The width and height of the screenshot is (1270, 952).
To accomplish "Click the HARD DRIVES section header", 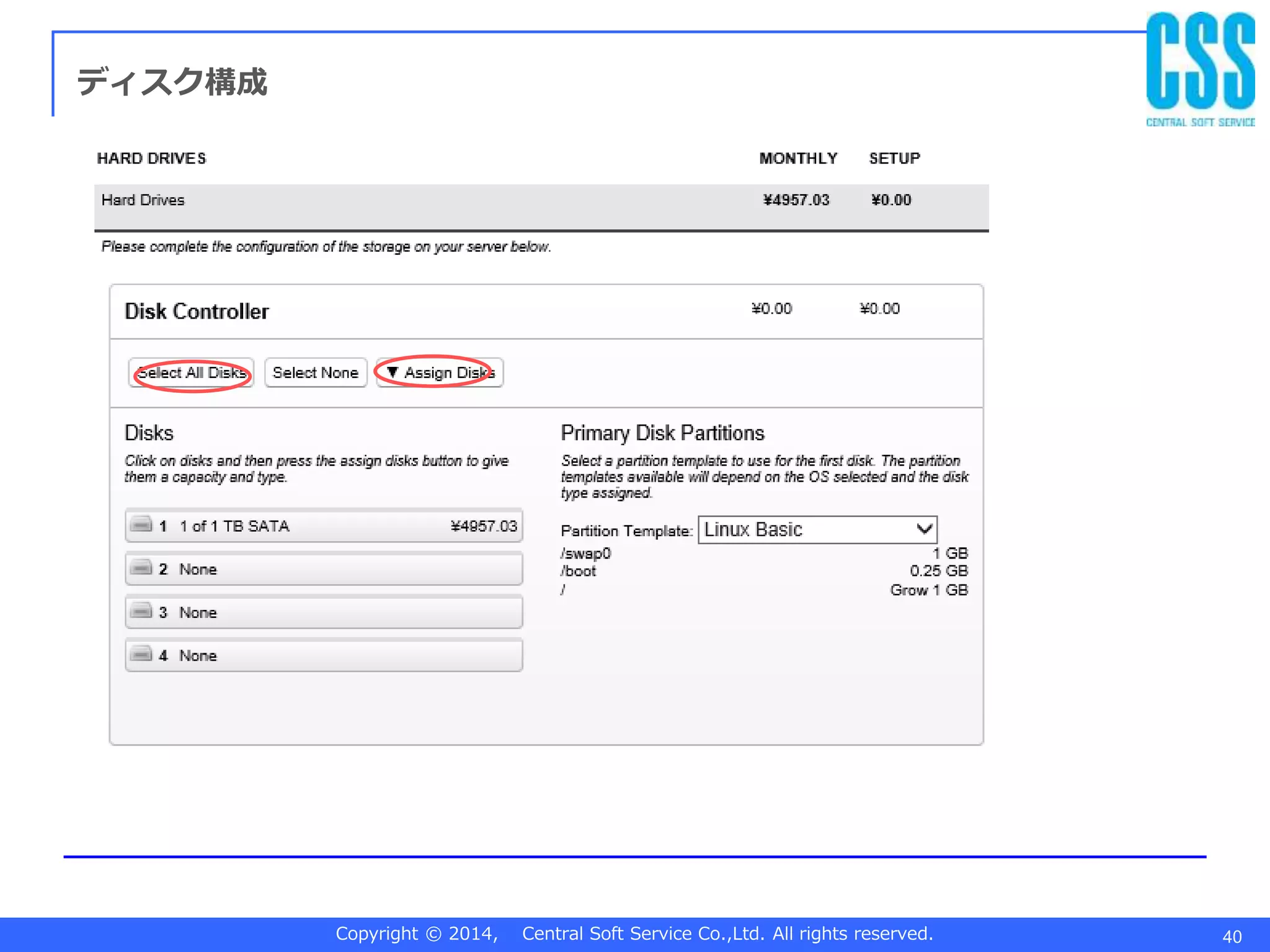I will (x=151, y=159).
